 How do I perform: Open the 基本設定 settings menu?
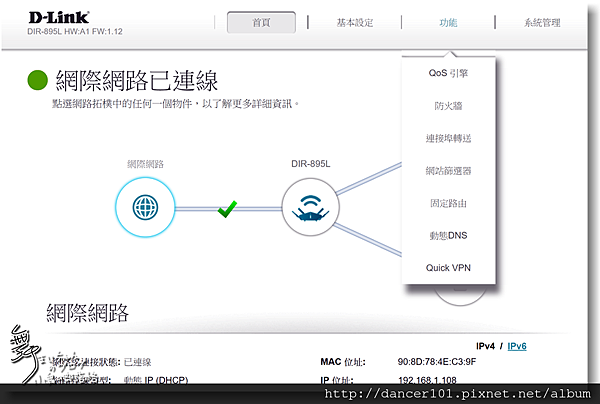355,23
